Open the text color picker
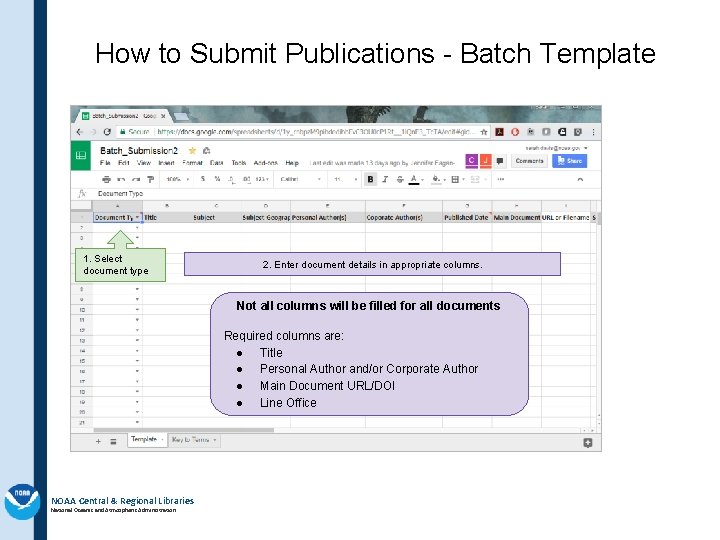This screenshot has height=540, width=720. (416, 179)
